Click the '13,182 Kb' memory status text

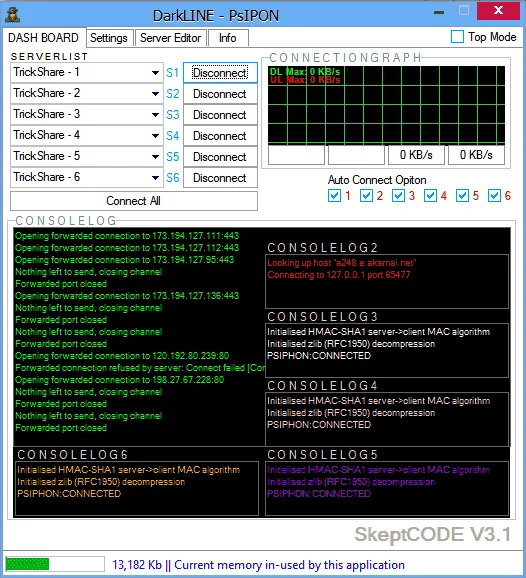(x=137, y=565)
